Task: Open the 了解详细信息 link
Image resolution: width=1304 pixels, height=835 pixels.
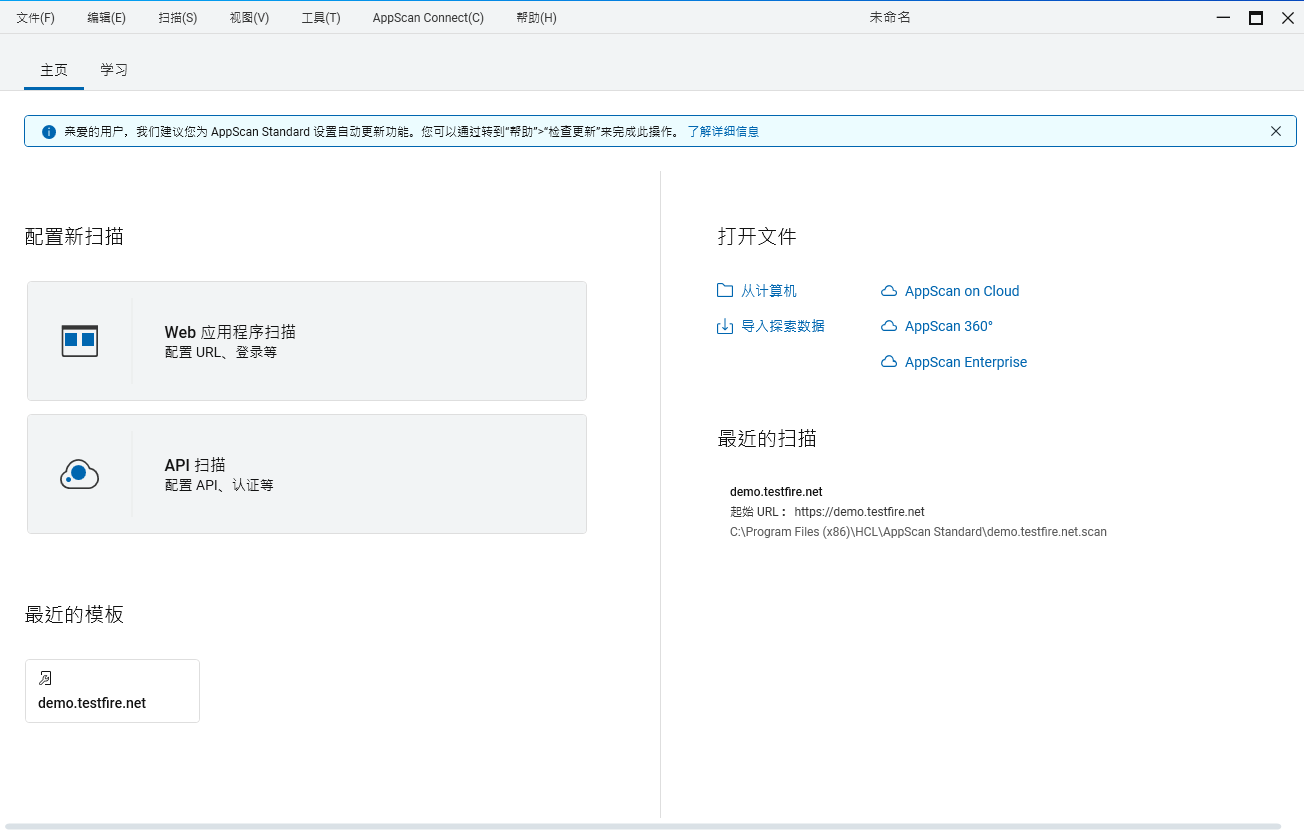Action: [x=723, y=132]
